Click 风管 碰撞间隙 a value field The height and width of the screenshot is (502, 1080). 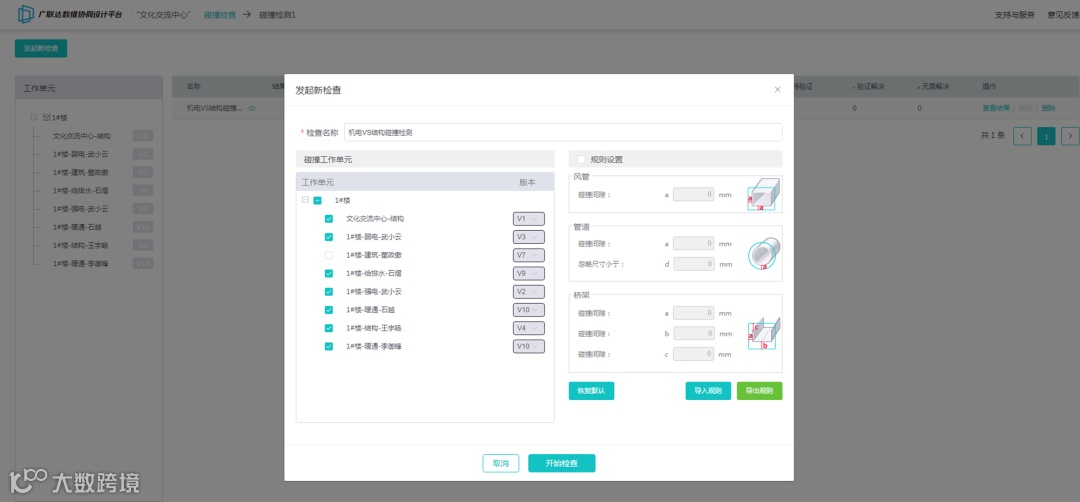click(x=694, y=194)
